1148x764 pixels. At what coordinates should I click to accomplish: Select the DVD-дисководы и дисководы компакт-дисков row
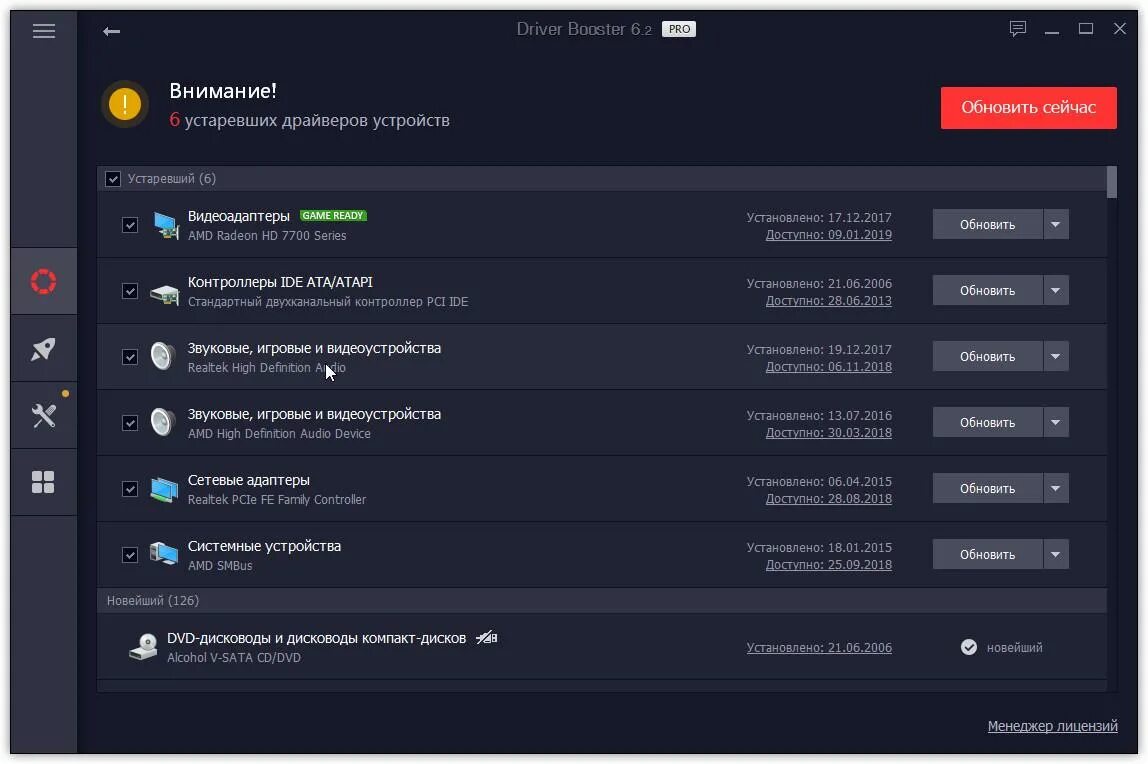click(602, 647)
